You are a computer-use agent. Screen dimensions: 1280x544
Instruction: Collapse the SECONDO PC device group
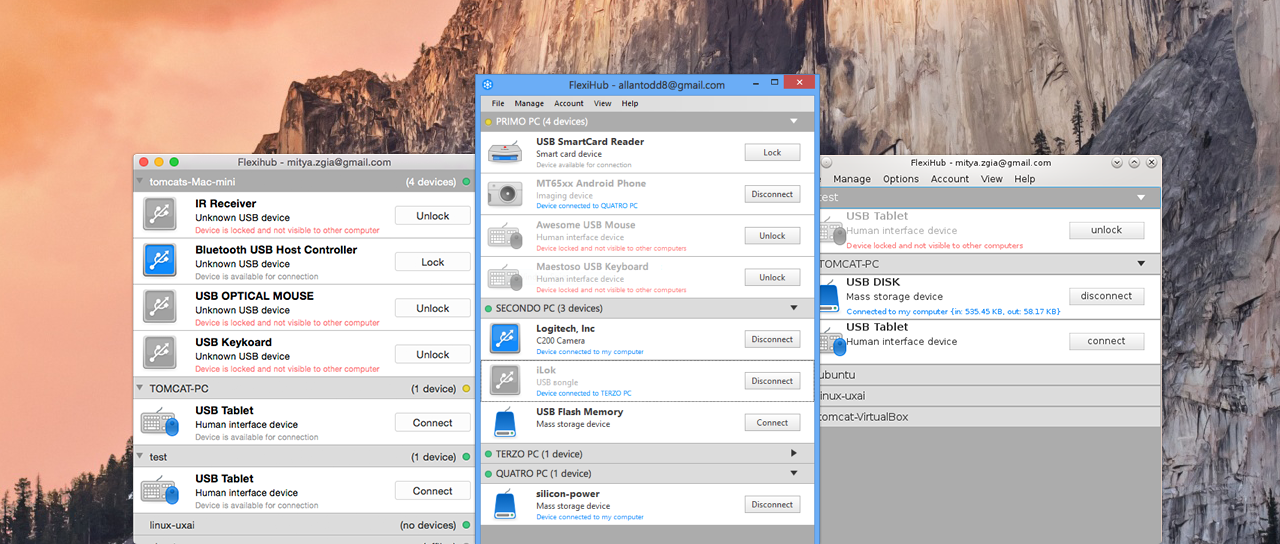794,308
